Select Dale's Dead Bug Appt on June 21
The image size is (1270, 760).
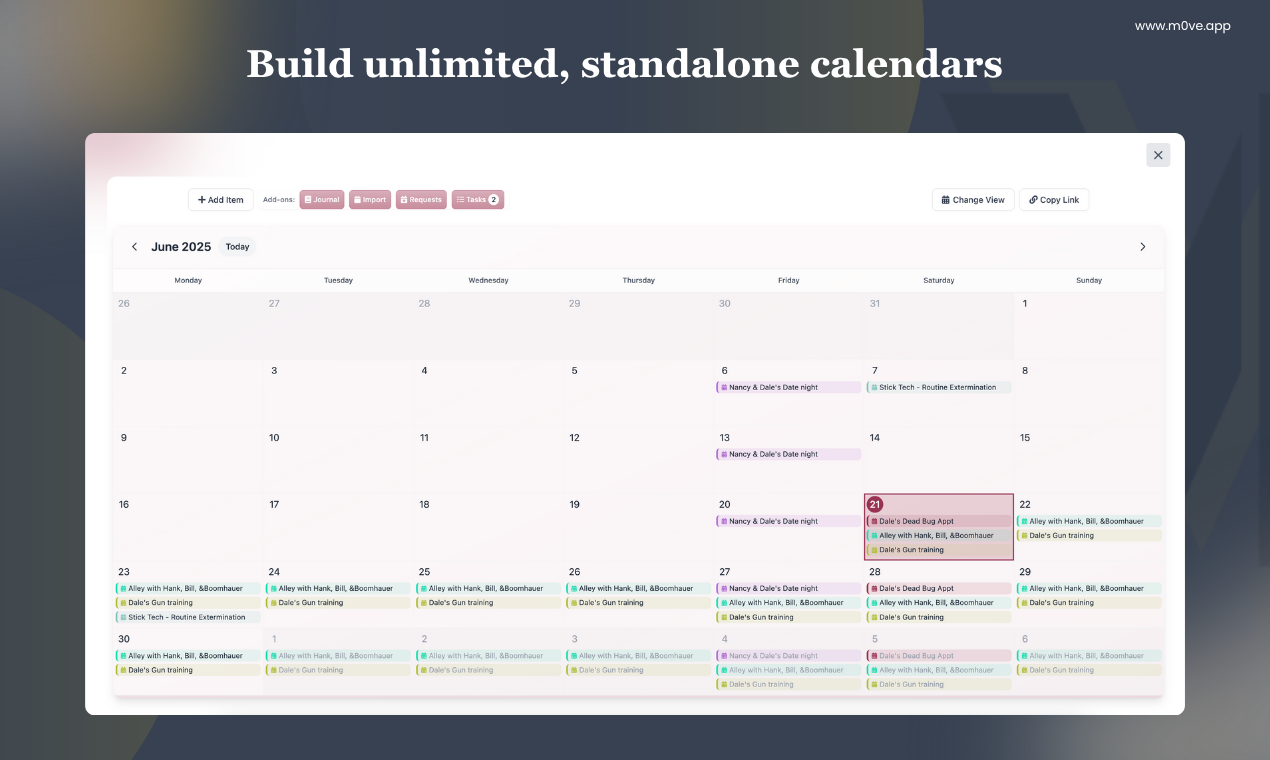click(939, 521)
